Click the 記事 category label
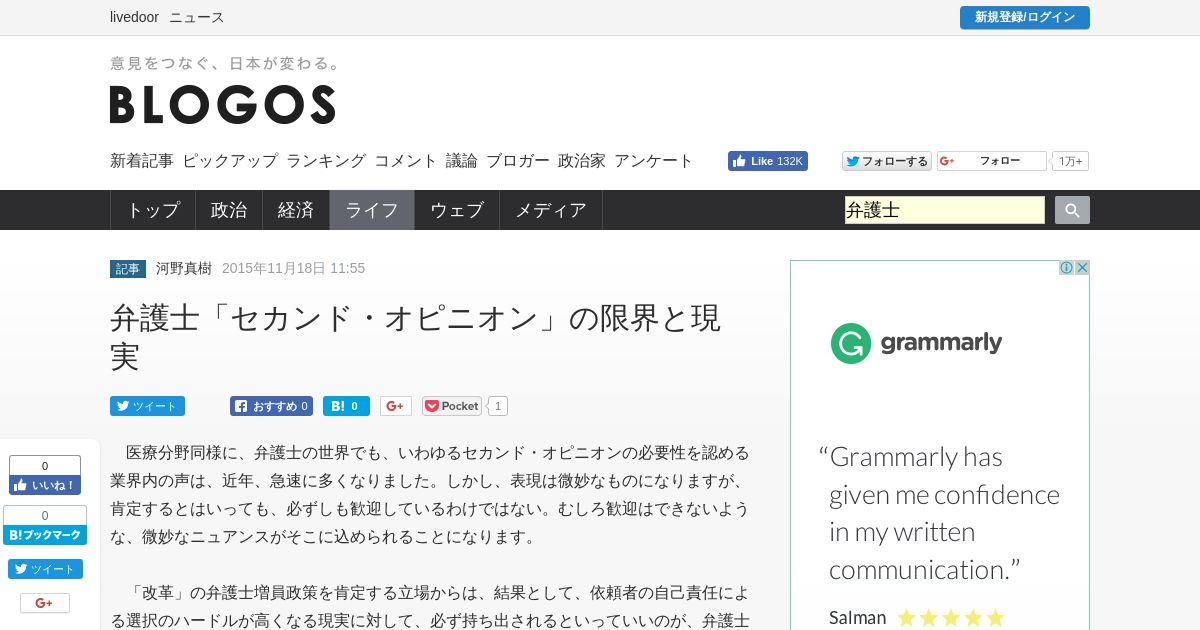This screenshot has height=630, width=1200. (x=128, y=269)
